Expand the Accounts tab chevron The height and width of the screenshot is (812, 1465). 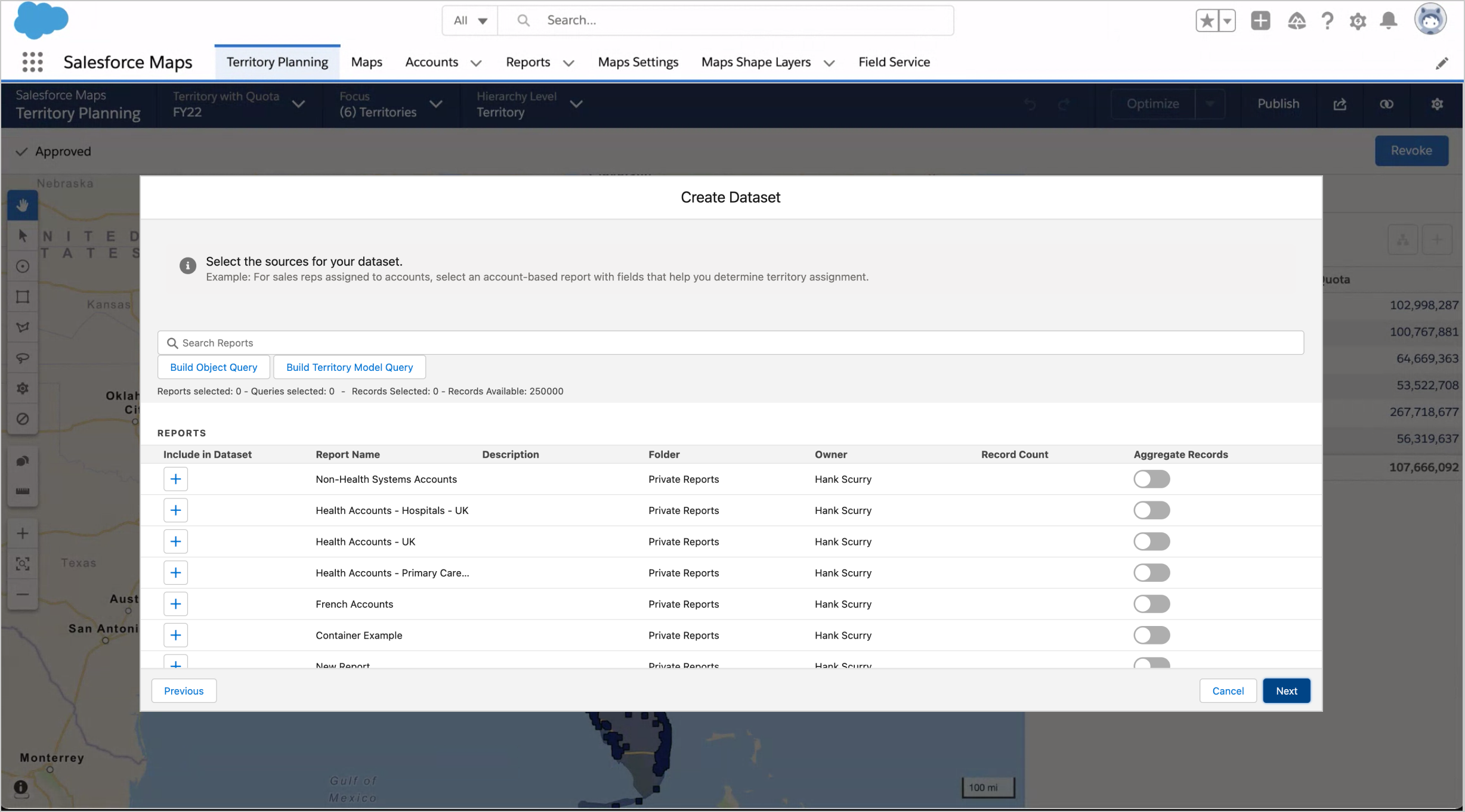point(475,63)
